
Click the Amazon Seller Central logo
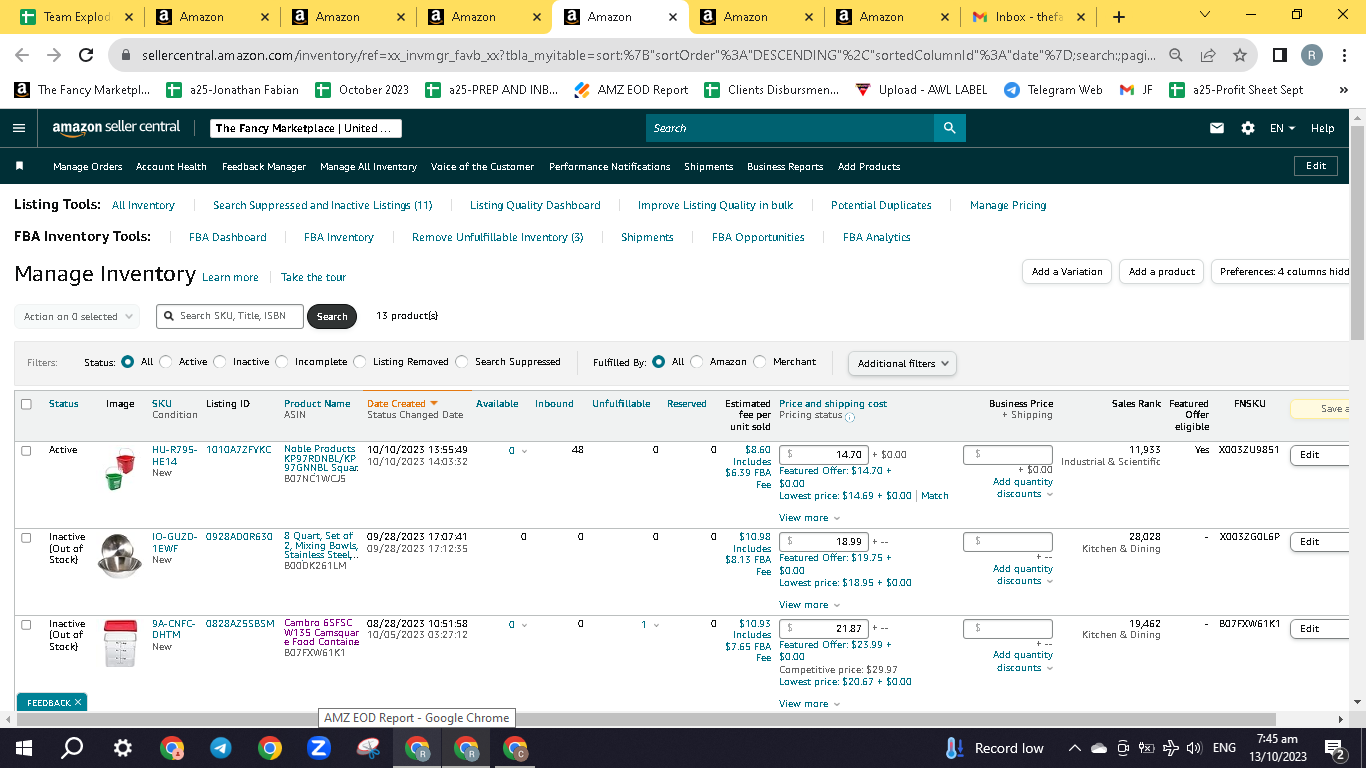click(x=116, y=128)
